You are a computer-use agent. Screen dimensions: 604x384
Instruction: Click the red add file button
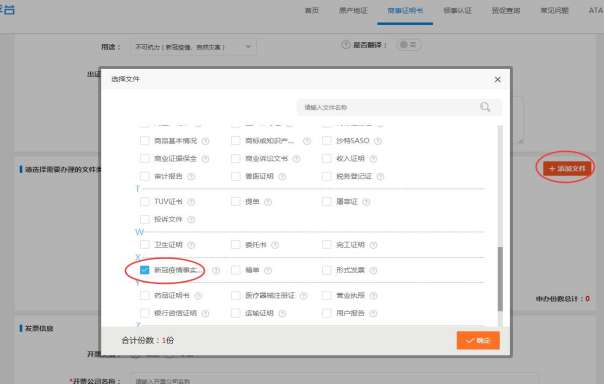(x=567, y=169)
